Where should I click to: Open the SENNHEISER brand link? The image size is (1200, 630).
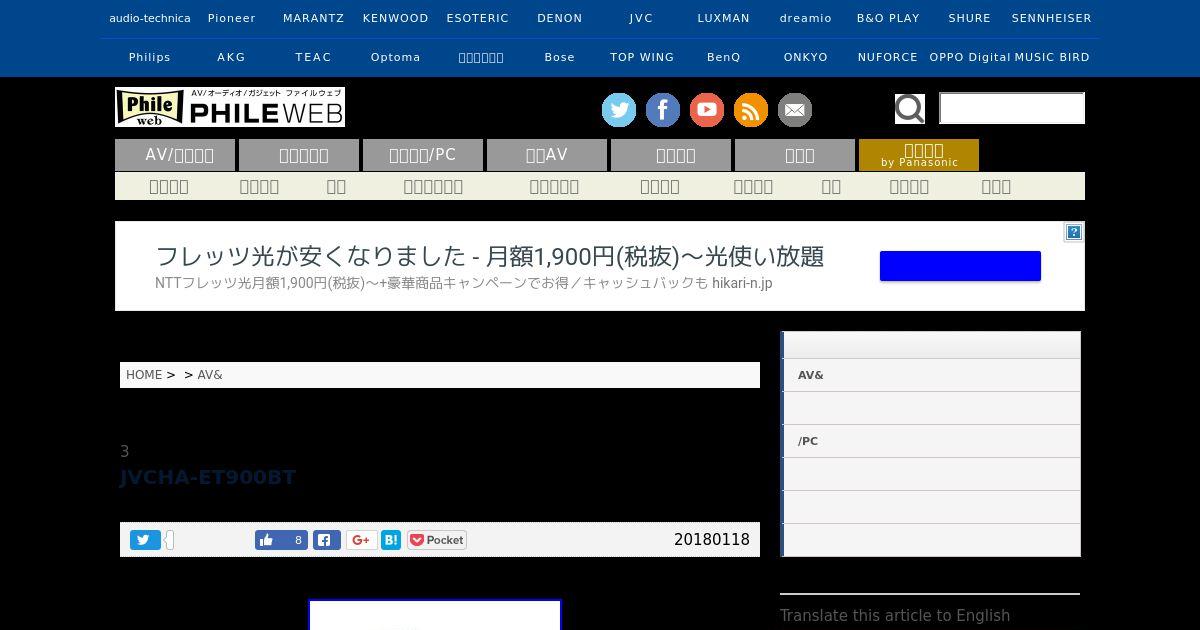1052,18
